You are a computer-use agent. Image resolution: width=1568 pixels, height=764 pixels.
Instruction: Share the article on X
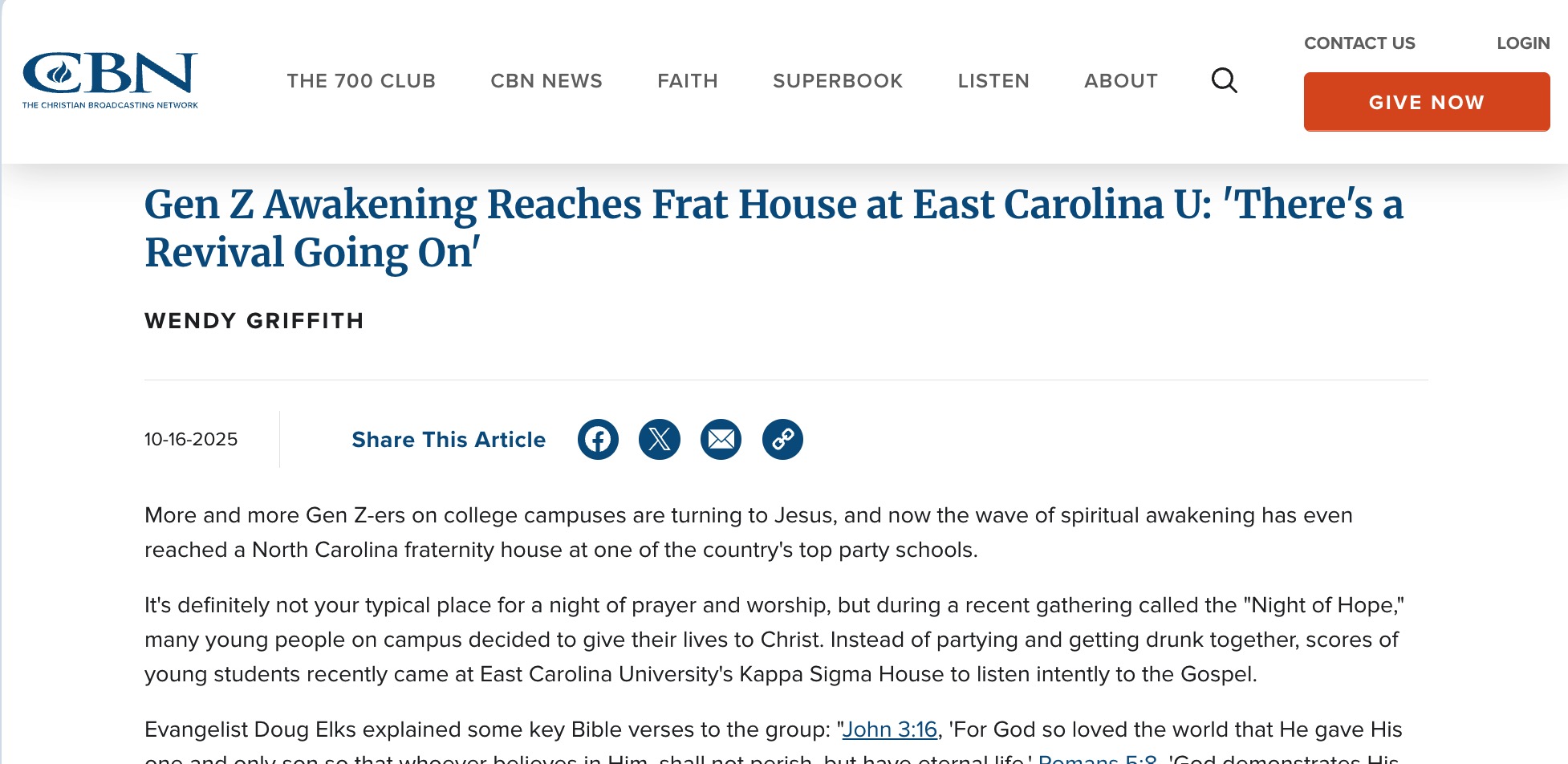tap(660, 439)
